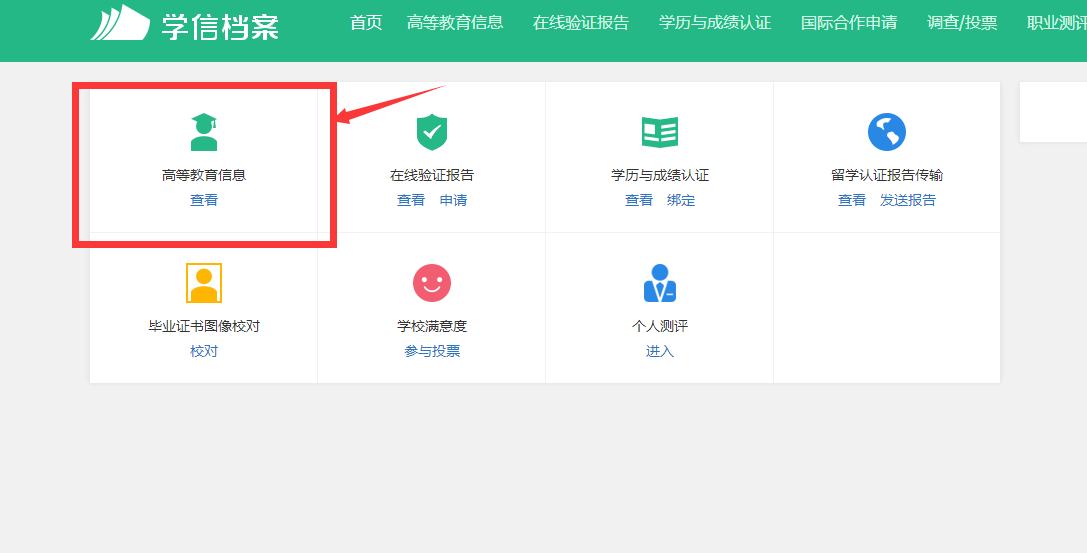Select 调查/投票 in the navigation bar
Image resolution: width=1087 pixels, height=553 pixels.
pos(962,22)
